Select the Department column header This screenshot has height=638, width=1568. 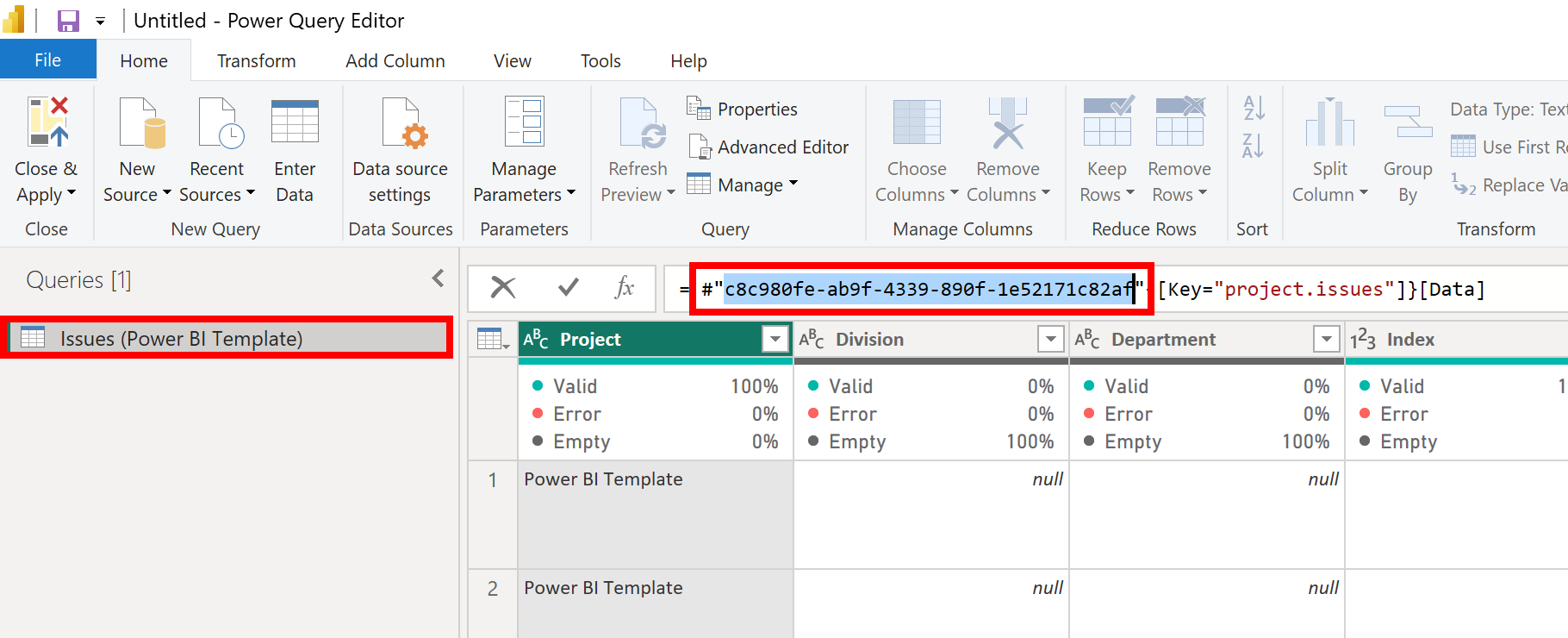tap(1207, 339)
